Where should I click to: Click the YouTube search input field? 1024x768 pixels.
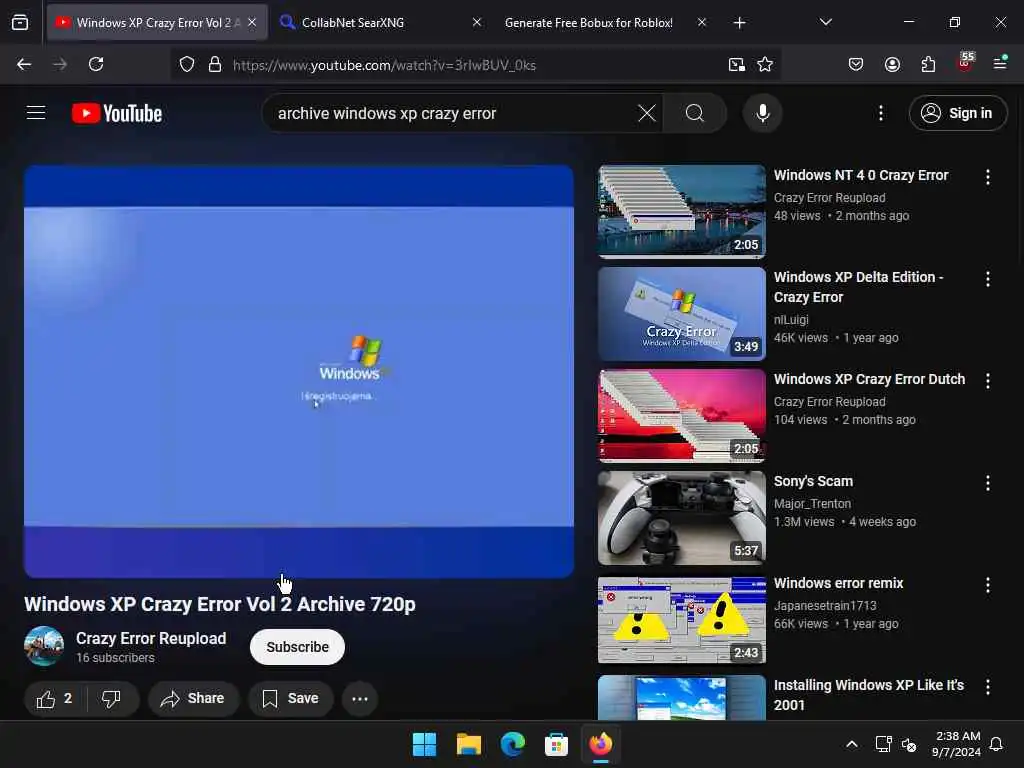[453, 114]
